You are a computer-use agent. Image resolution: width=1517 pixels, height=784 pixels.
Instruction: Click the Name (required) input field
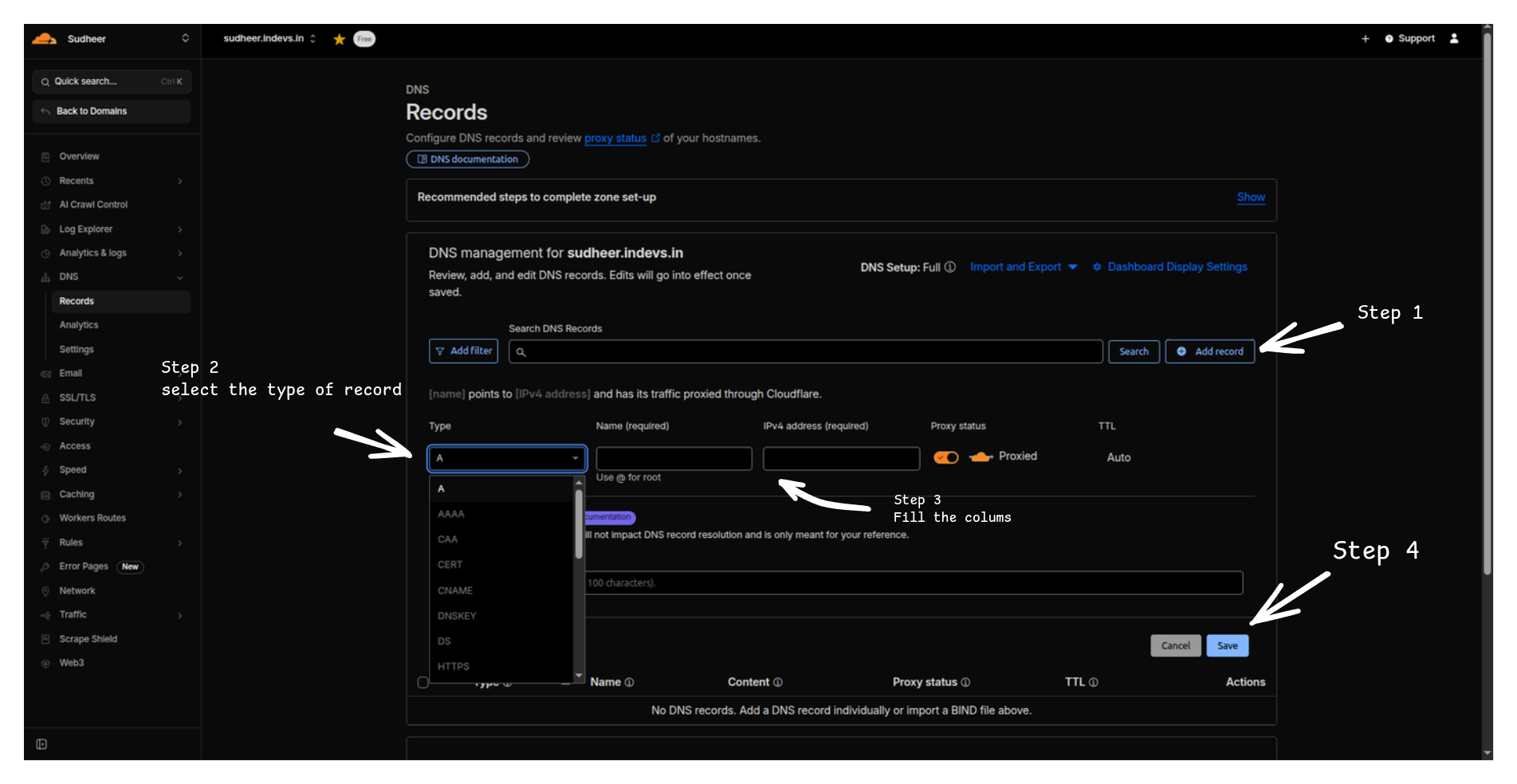click(674, 458)
